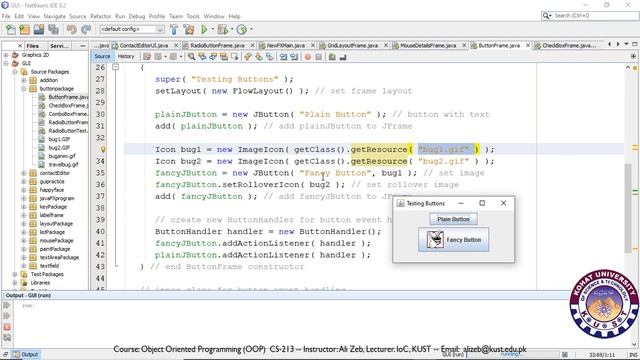Open the editor tab list dropdown arrow
Image resolution: width=640 pixels, height=360 pixels.
(x=626, y=44)
